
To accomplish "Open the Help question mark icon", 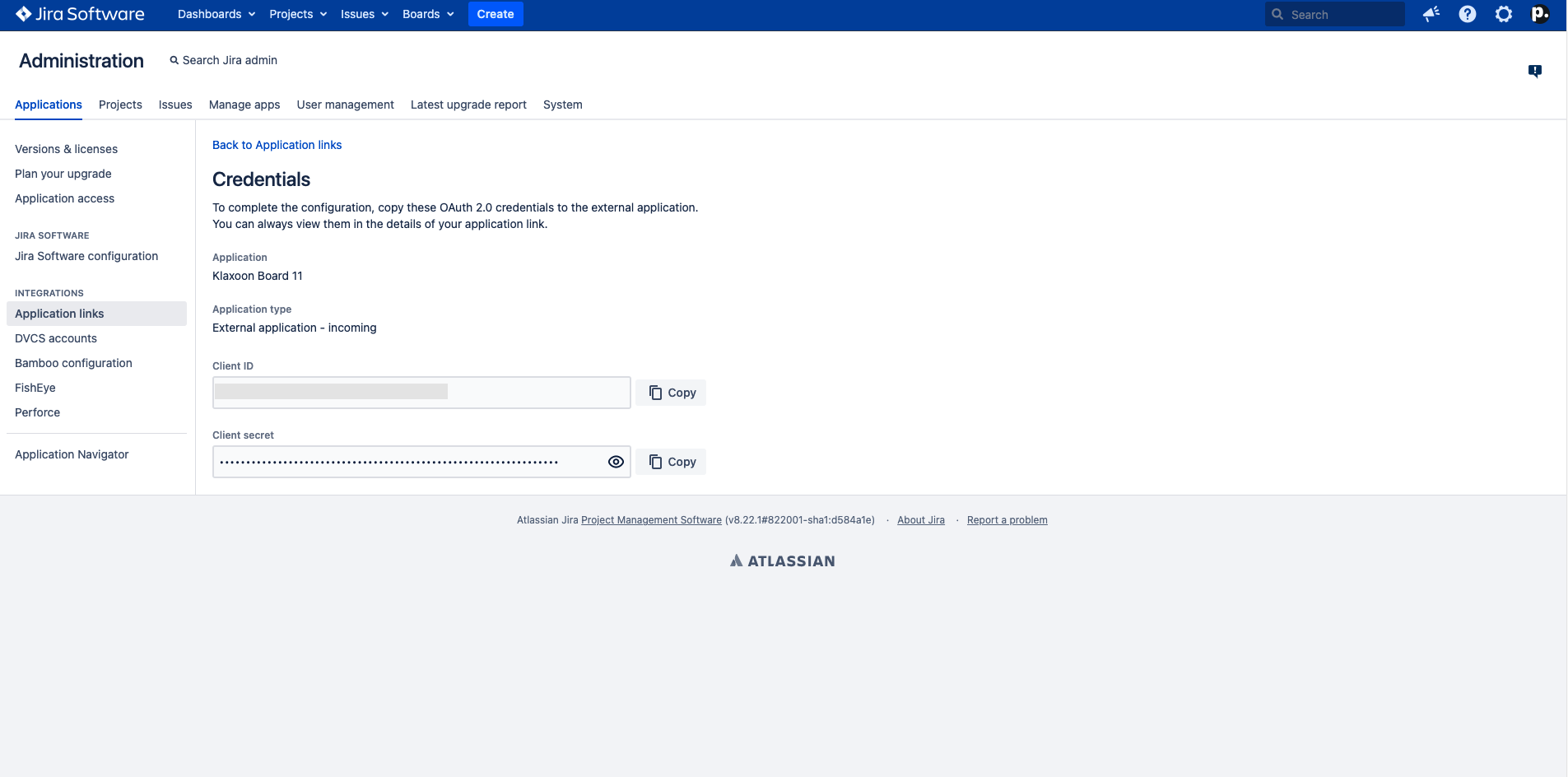I will [x=1467, y=14].
